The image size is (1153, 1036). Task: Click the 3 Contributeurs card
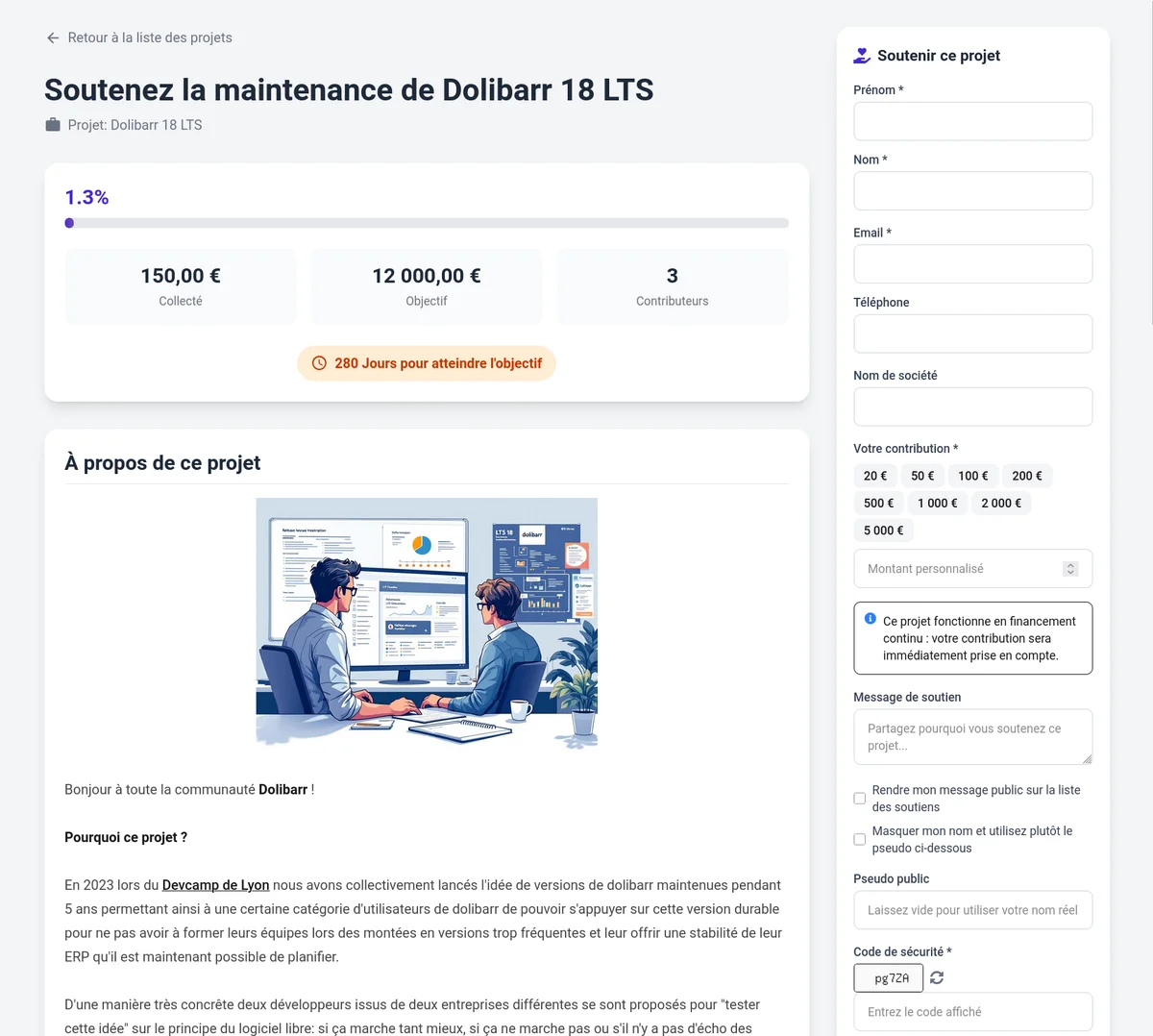pyautogui.click(x=673, y=286)
